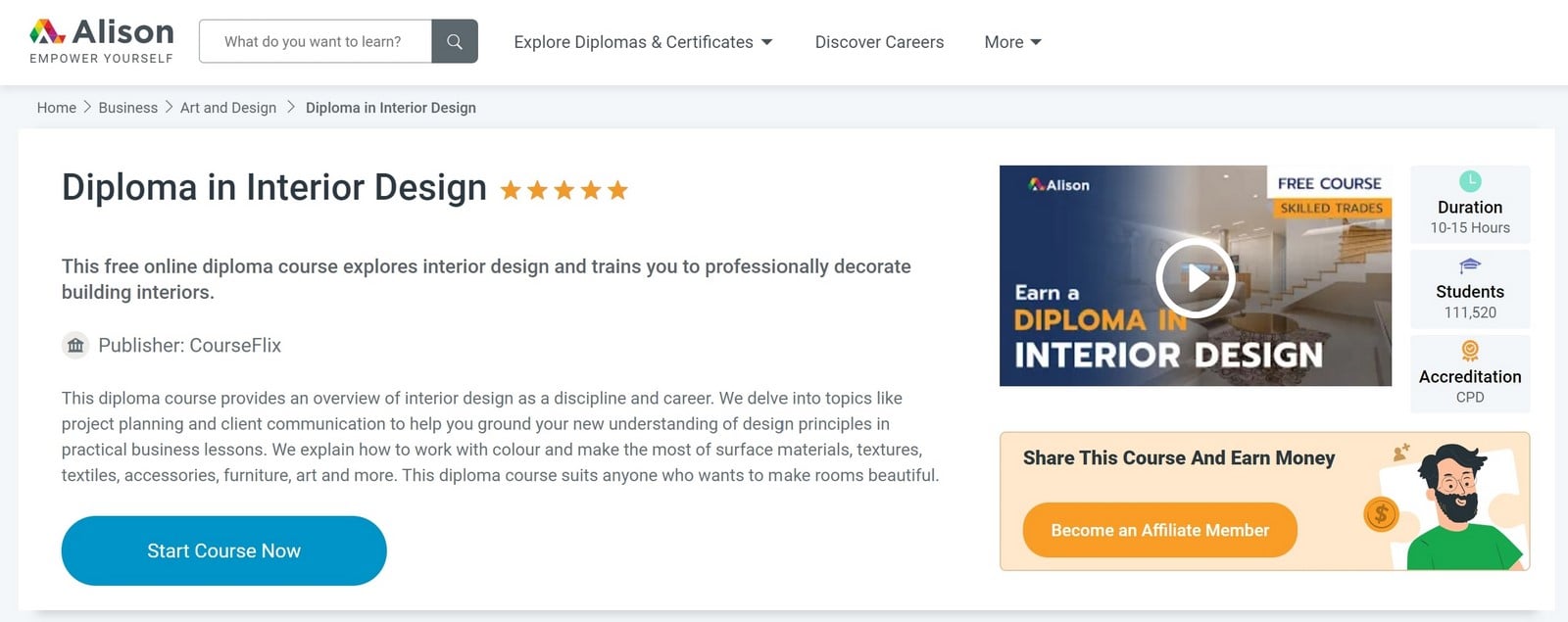Click 'Share This Course And Earn Money' heading
Viewport: 1568px width, 622px height.
pos(1179,458)
